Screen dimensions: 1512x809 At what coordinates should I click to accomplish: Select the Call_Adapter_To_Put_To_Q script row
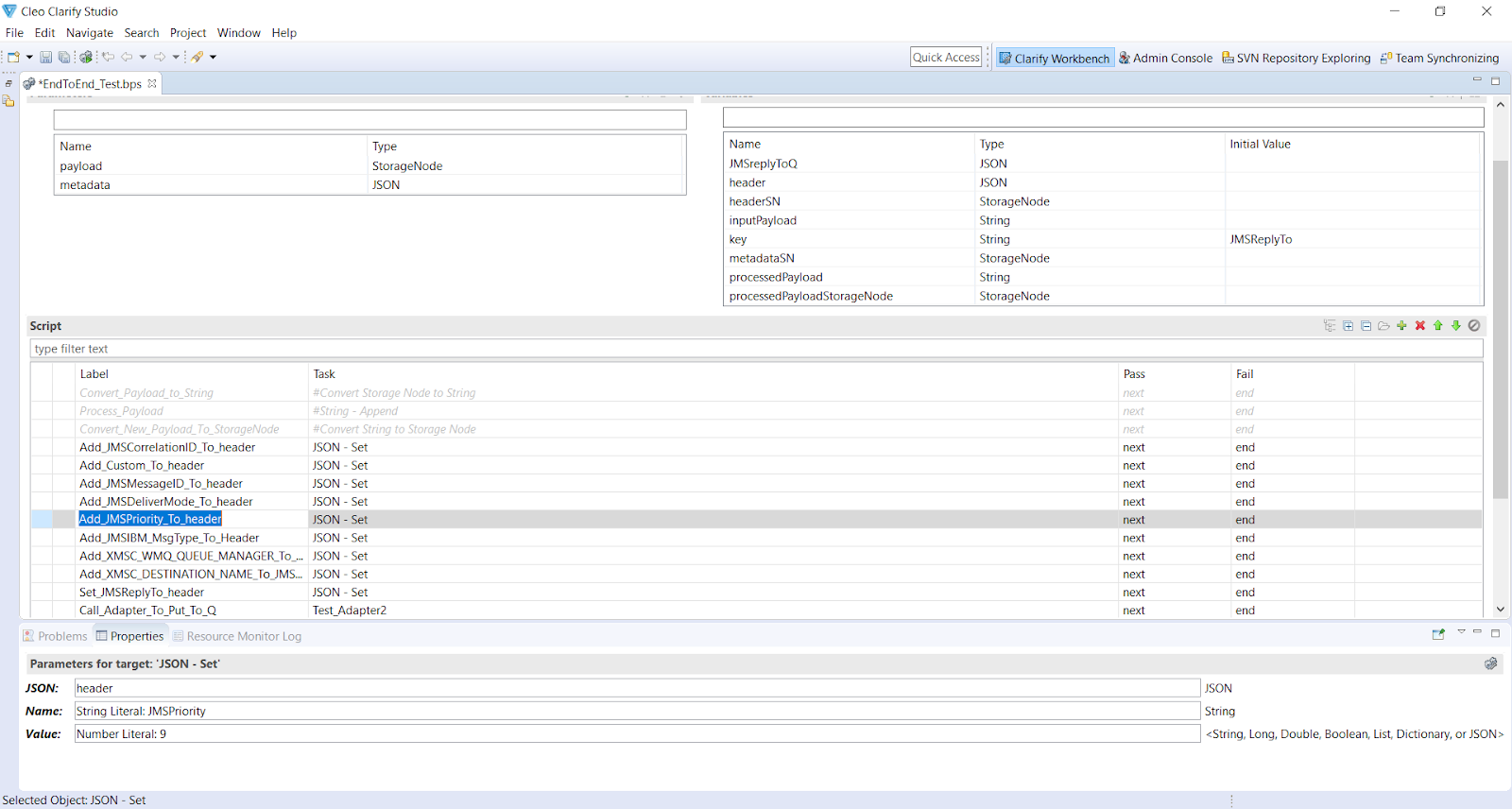point(756,611)
